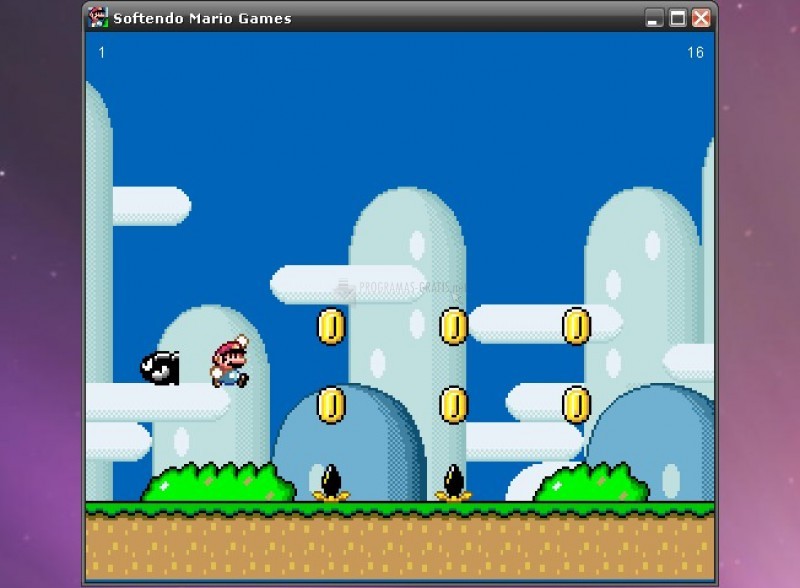Click the "1" counter in the game corner
Image resolution: width=800 pixels, height=588 pixels.
click(x=102, y=53)
